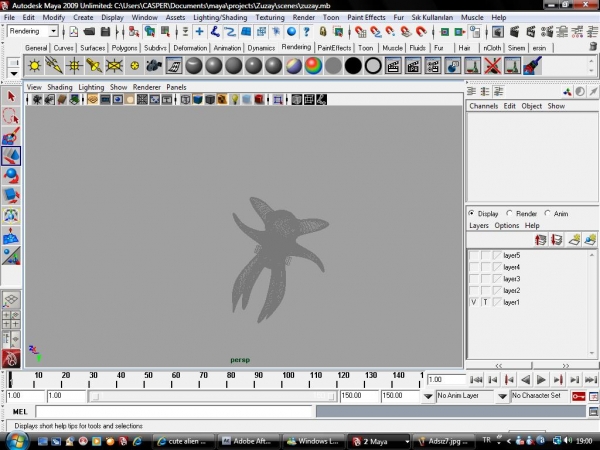
Task: Toggle visibility box of layer3
Action: click(474, 279)
